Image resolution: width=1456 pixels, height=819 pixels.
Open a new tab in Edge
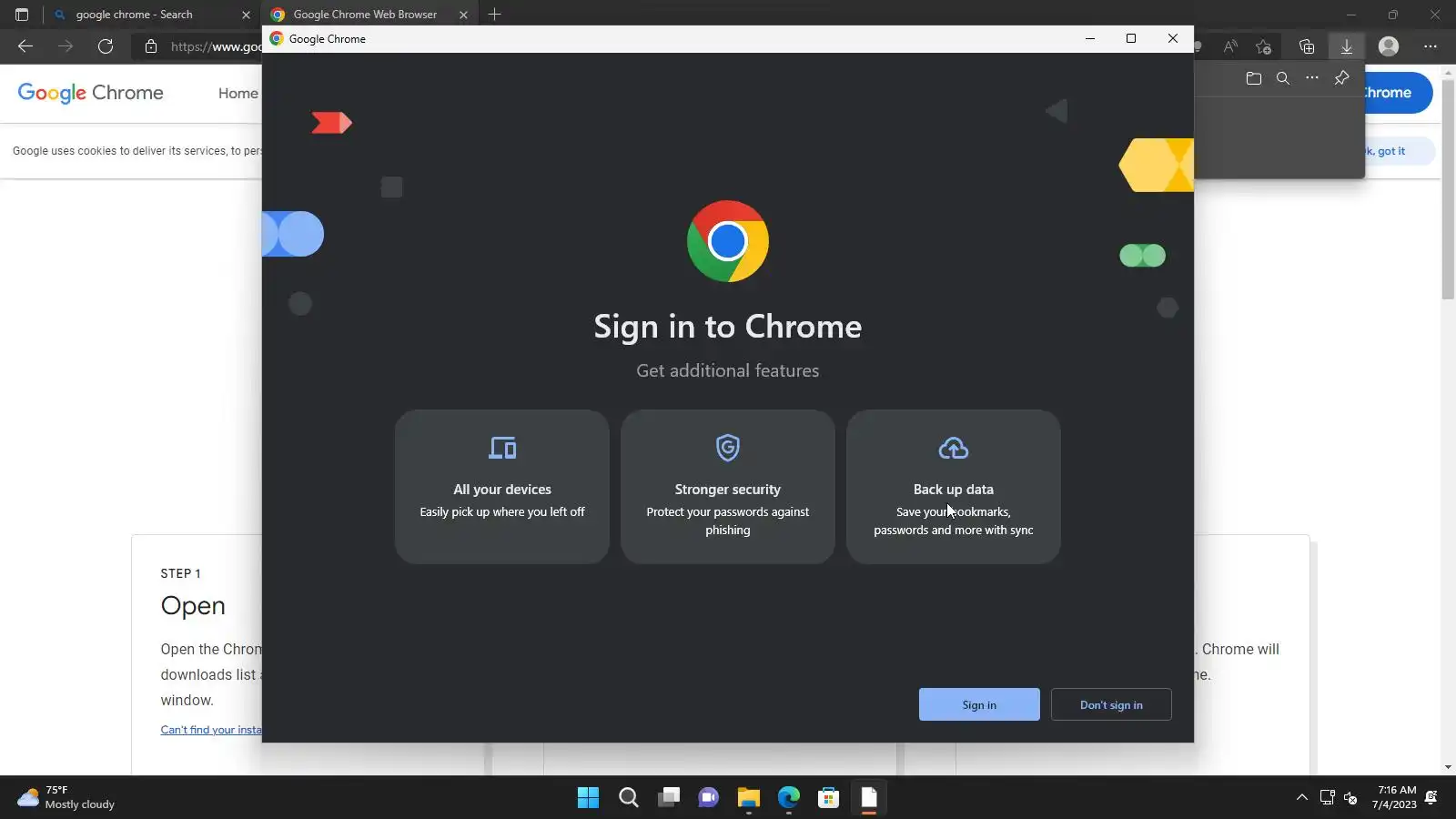[x=495, y=15]
